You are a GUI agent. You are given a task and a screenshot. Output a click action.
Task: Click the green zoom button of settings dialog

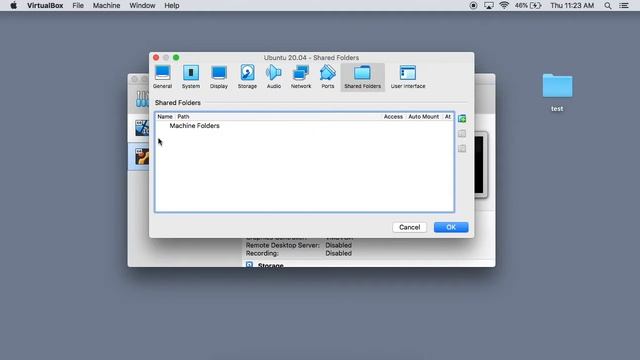[176, 58]
